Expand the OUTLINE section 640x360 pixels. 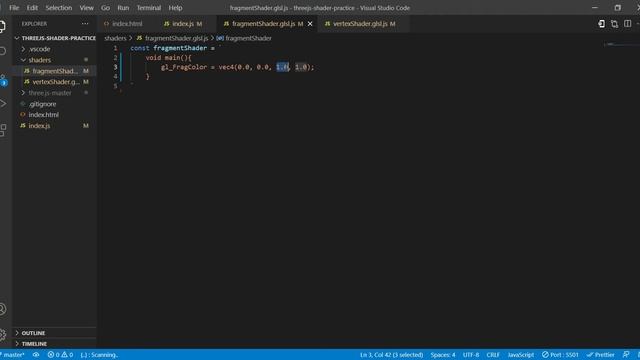click(x=55, y=333)
